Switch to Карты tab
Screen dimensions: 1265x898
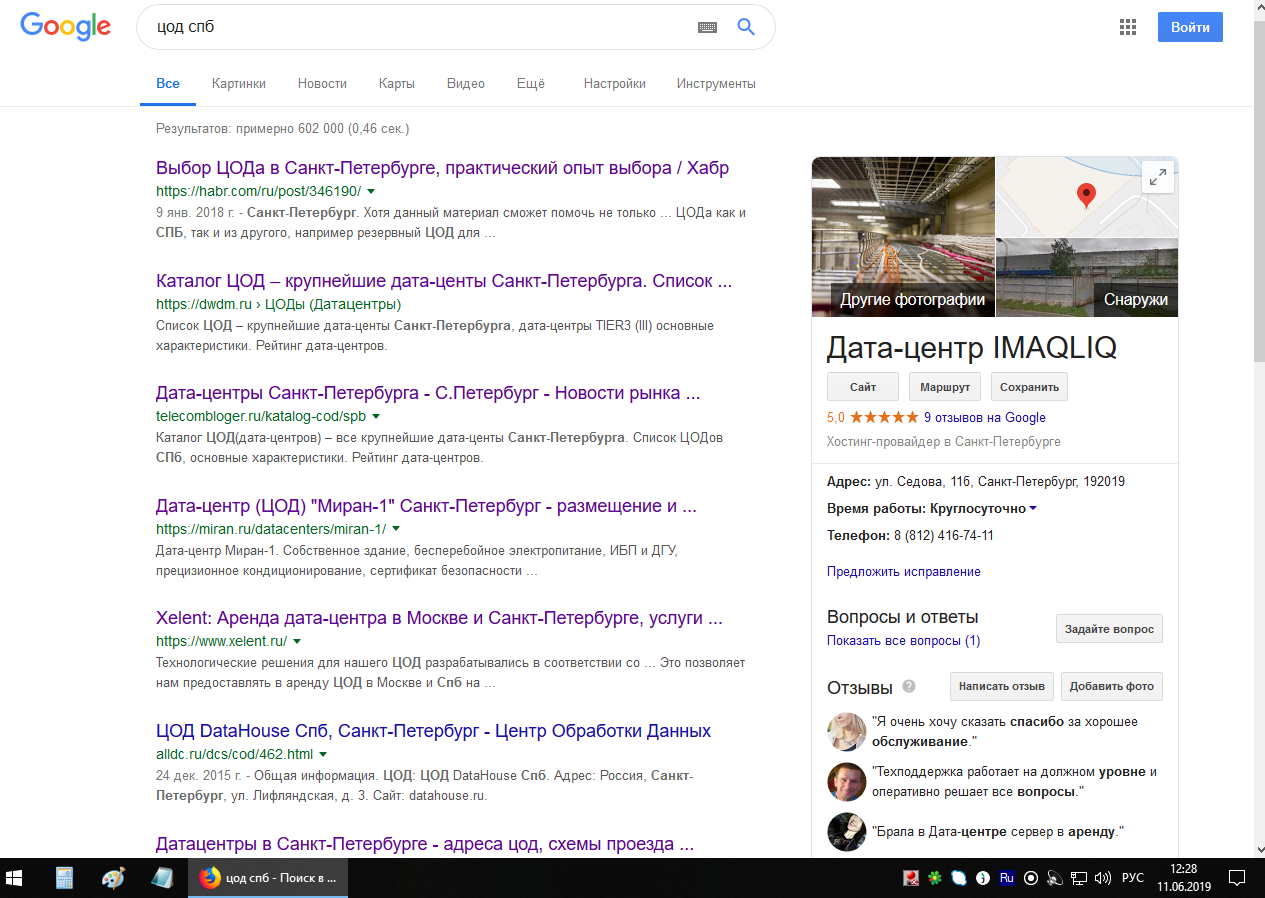coord(397,84)
